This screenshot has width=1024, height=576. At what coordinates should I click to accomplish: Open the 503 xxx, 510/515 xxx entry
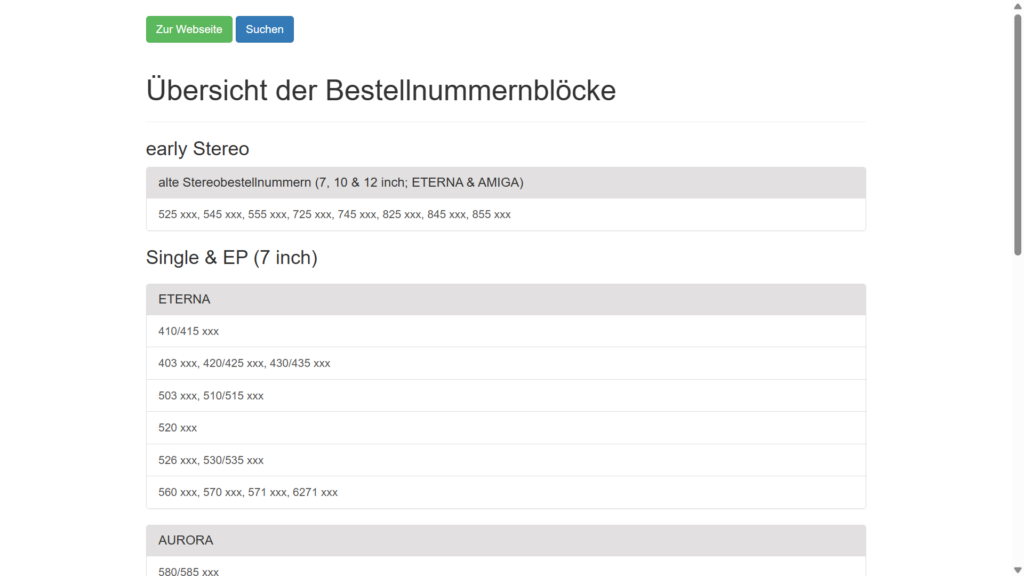[x=211, y=396]
